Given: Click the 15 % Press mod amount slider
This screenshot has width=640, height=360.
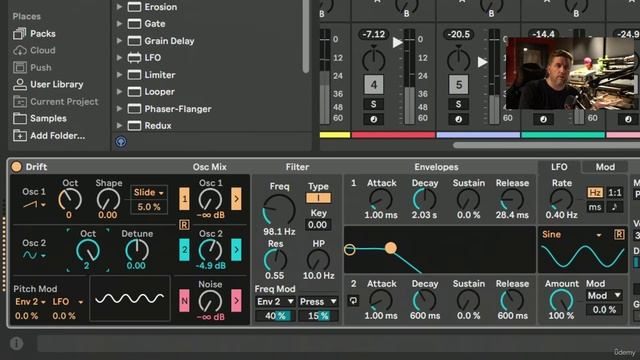Looking at the screenshot, I should pyautogui.click(x=318, y=316).
